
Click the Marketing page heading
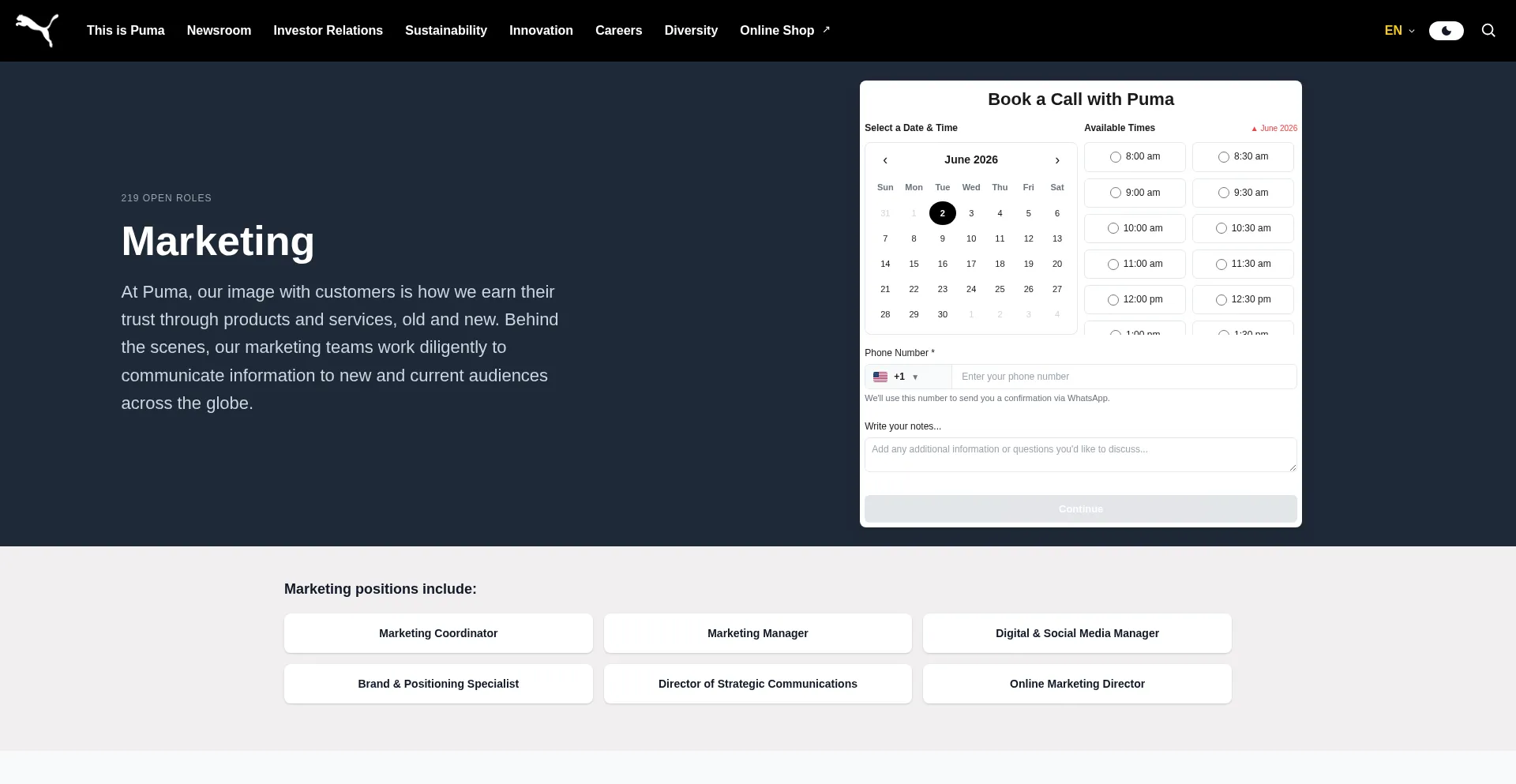click(x=218, y=242)
